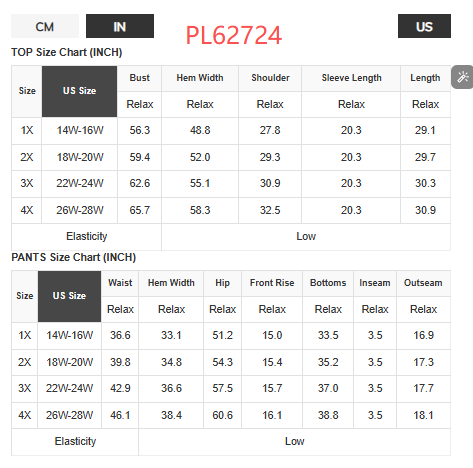Click the magic wand icon
473x468 pixels.
point(462,77)
